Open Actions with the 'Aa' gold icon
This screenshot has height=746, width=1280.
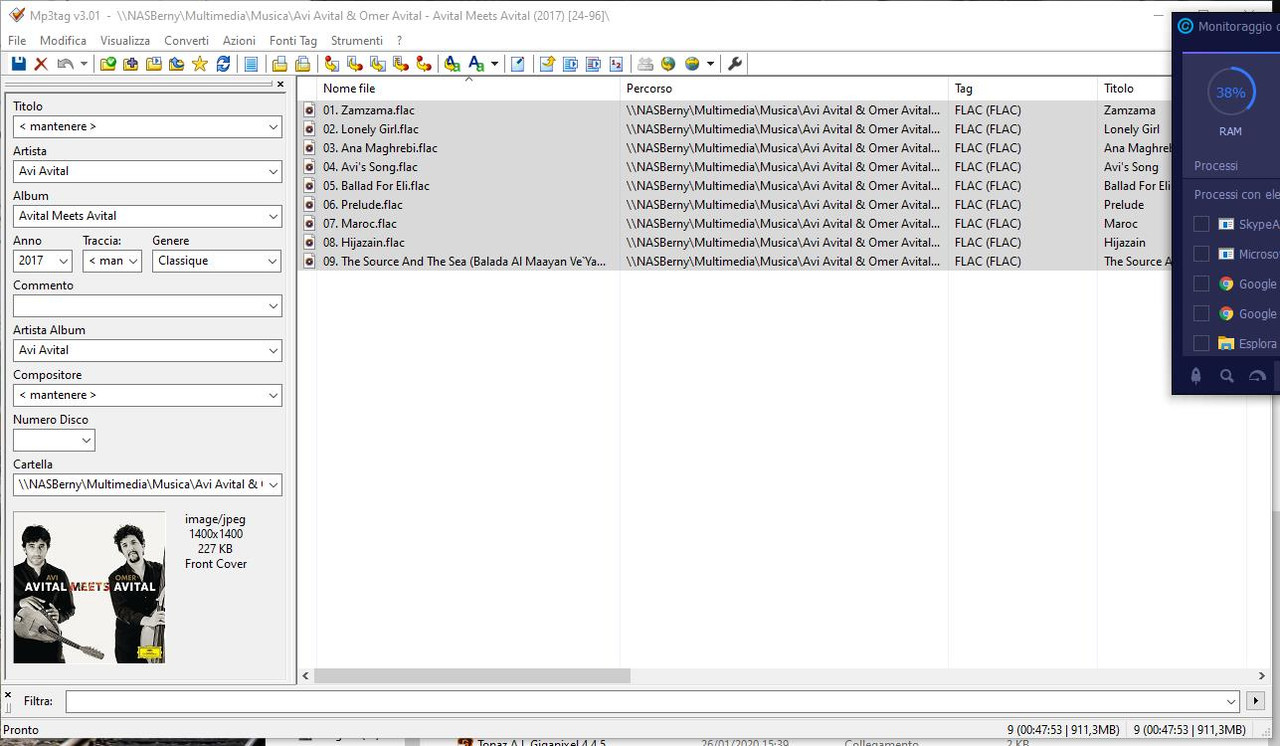click(x=452, y=64)
